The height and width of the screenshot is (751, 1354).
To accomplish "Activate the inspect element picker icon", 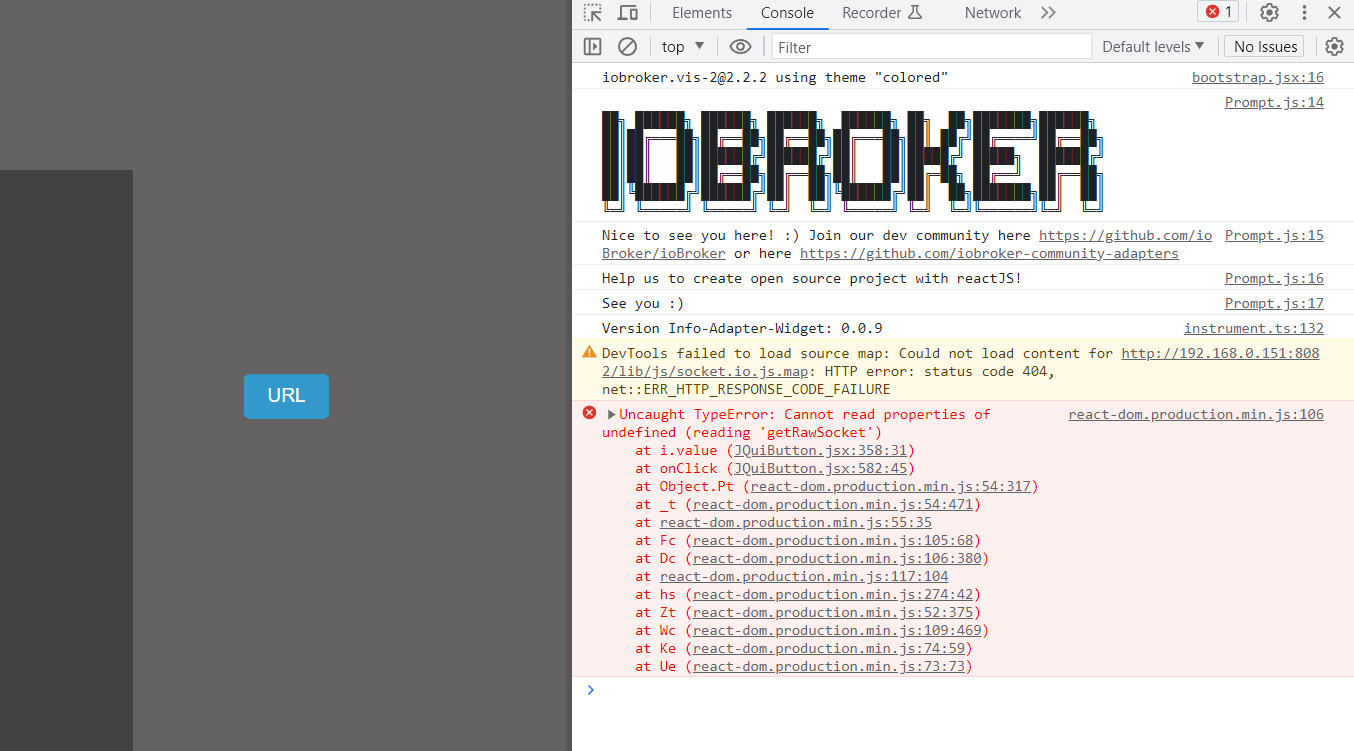I will 593,13.
